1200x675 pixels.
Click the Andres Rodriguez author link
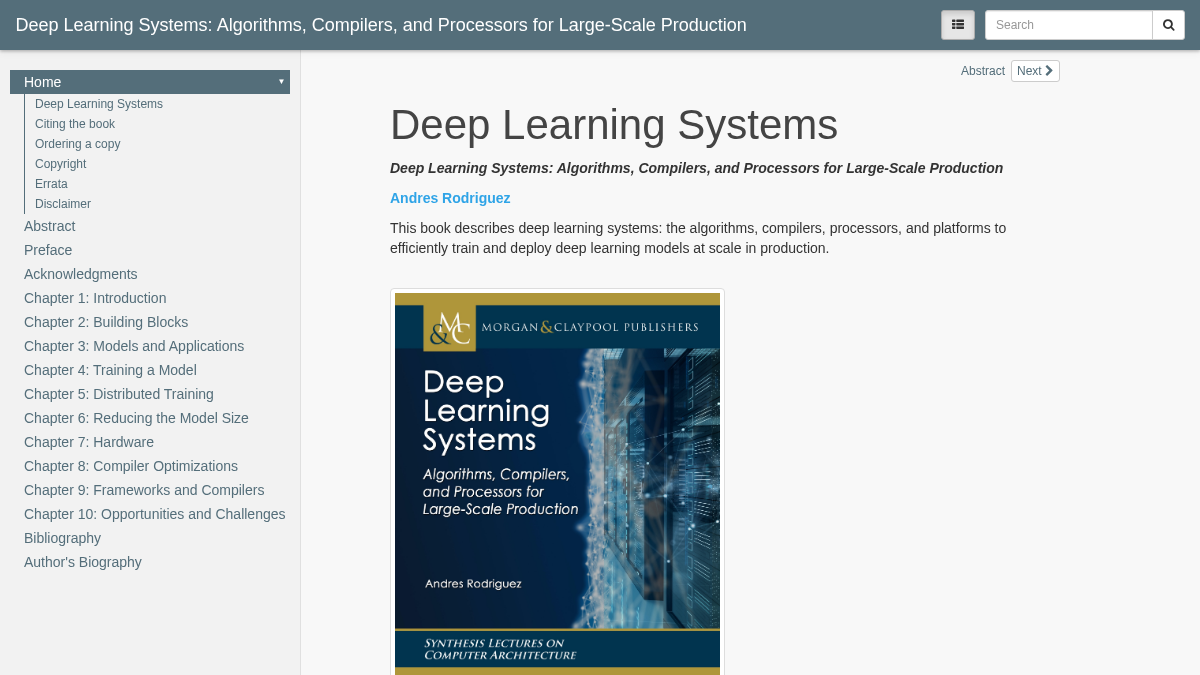pos(450,198)
